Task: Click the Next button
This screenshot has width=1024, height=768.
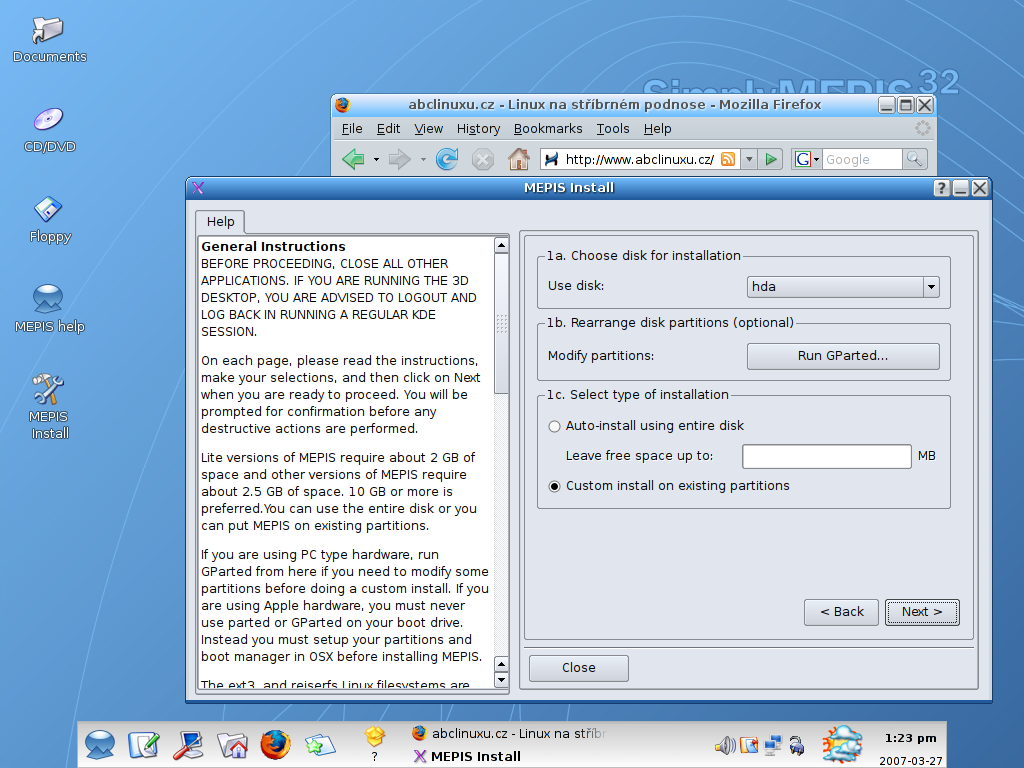Action: 922,612
